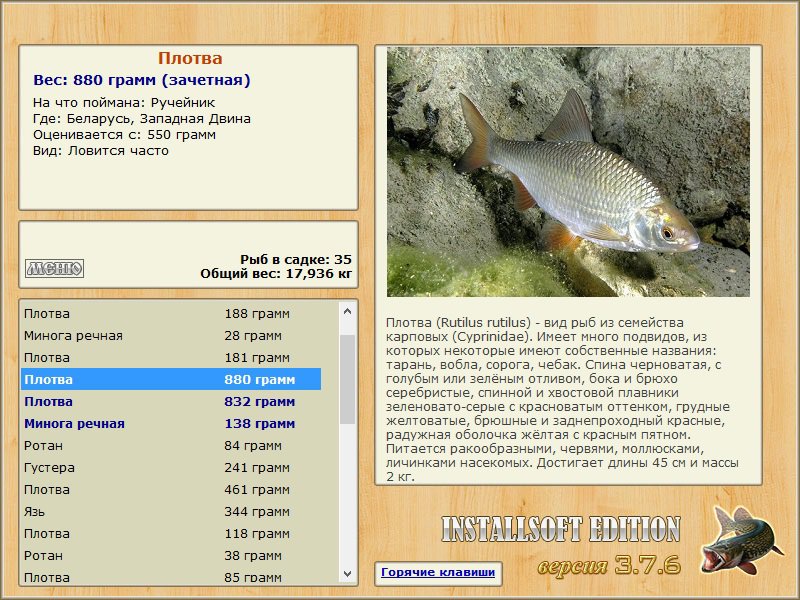Select the Ротан 38 грамм row
The height and width of the screenshot is (600, 800).
(x=171, y=555)
